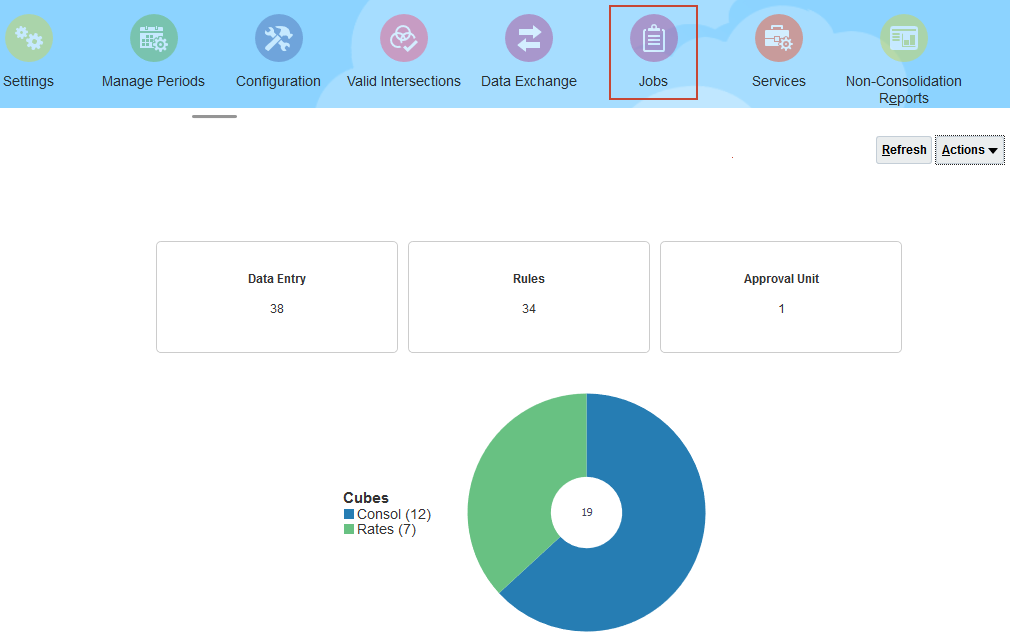
Task: Click the Rates (7) legend label
Action: pos(386,529)
